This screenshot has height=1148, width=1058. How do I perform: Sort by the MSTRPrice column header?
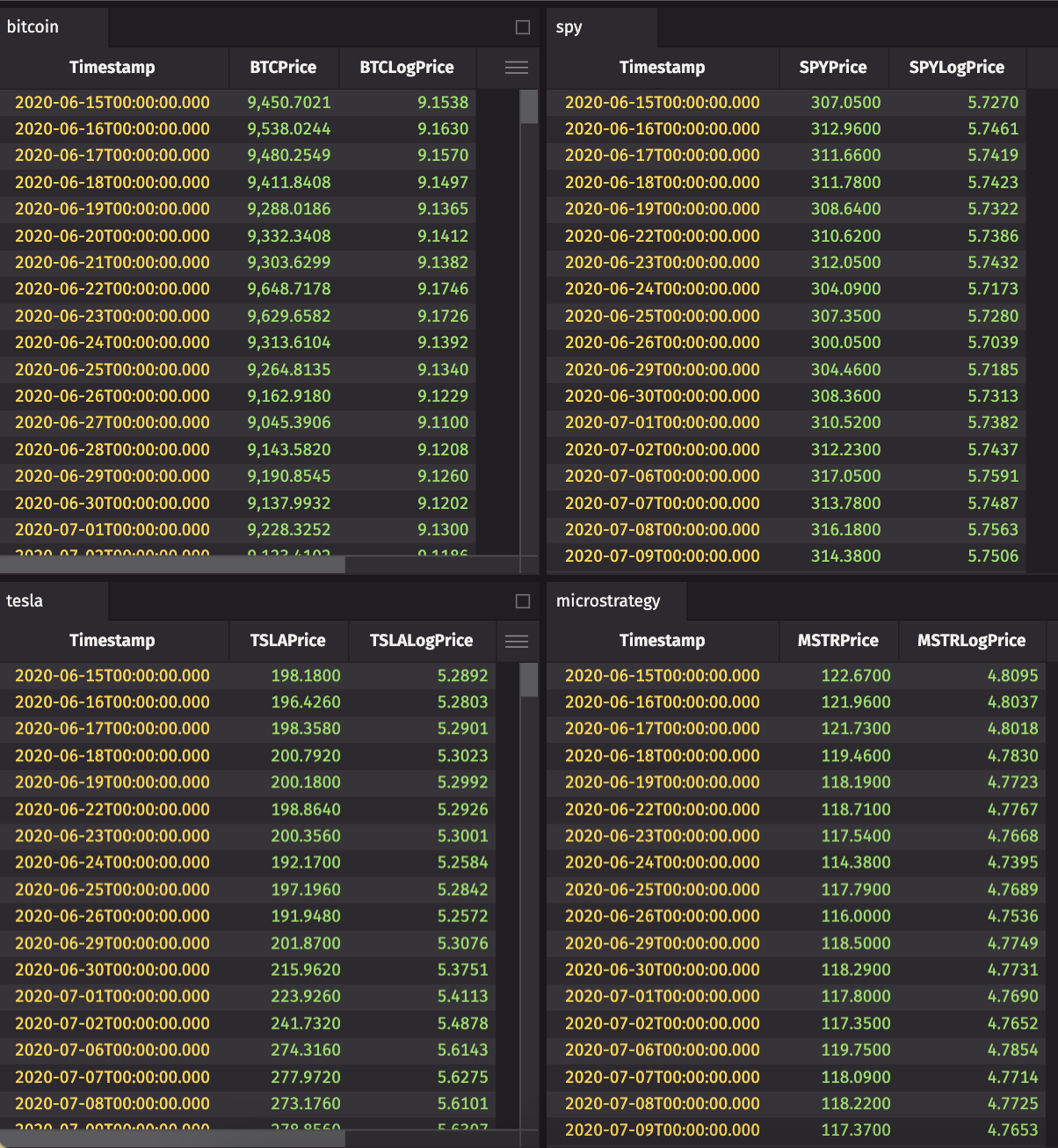pos(837,641)
